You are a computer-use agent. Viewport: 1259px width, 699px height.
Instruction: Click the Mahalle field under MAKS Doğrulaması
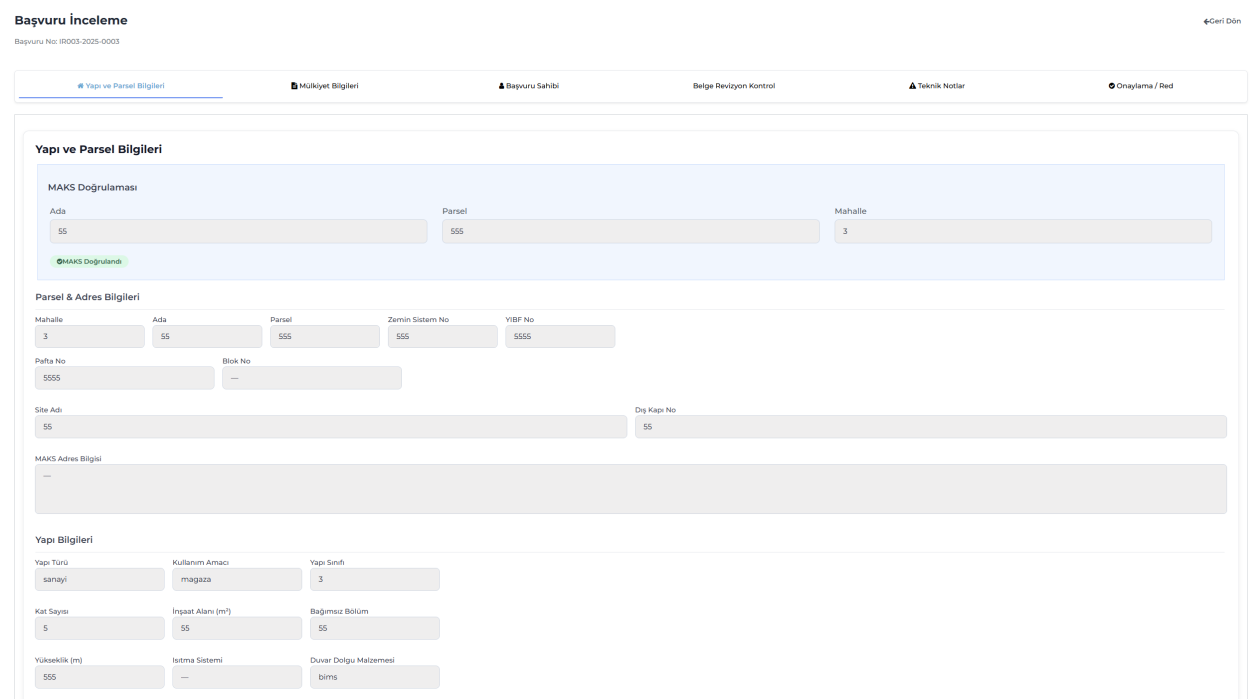pos(1022,231)
